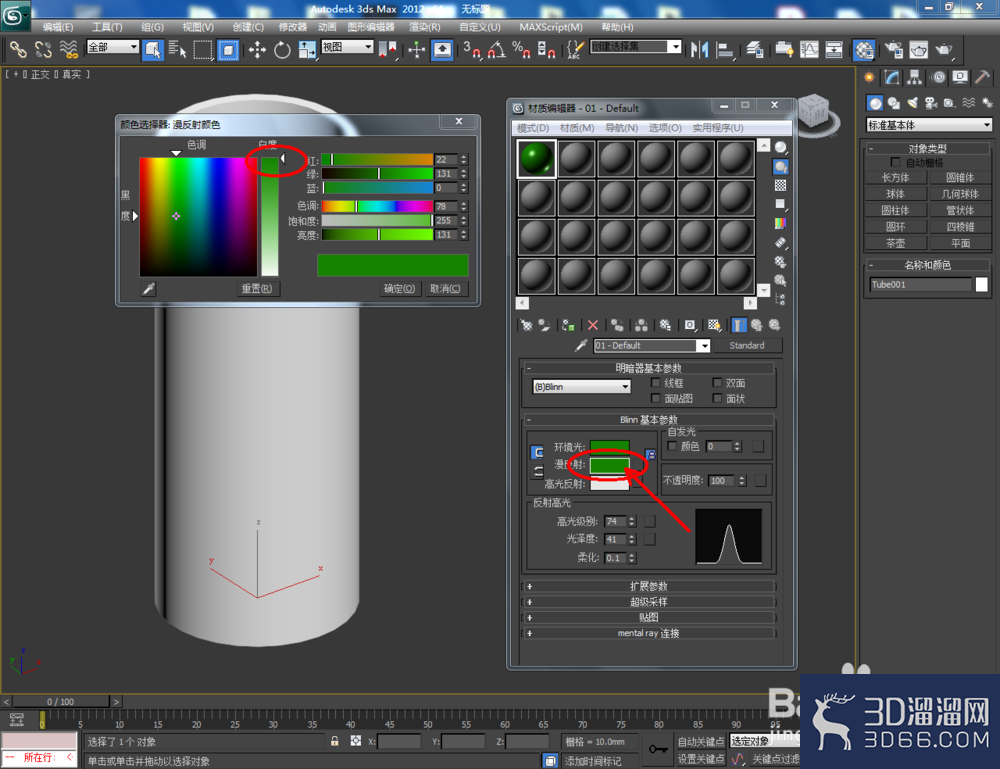Toggle the material sample Background checker icon
Image resolution: width=1000 pixels, height=769 pixels.
780,186
